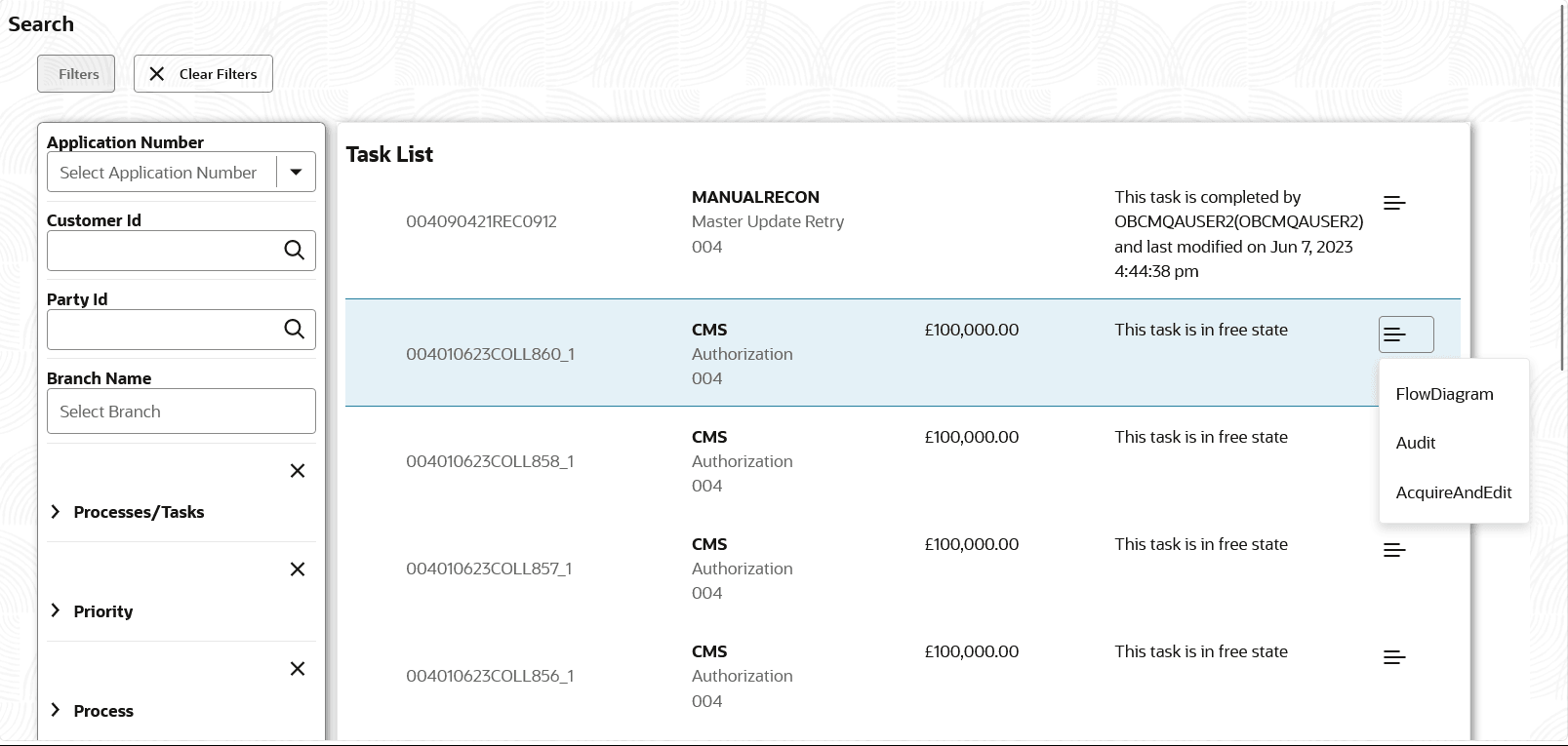1568x746 pixels.
Task: Clear the Priority filter with its X
Action: (298, 569)
